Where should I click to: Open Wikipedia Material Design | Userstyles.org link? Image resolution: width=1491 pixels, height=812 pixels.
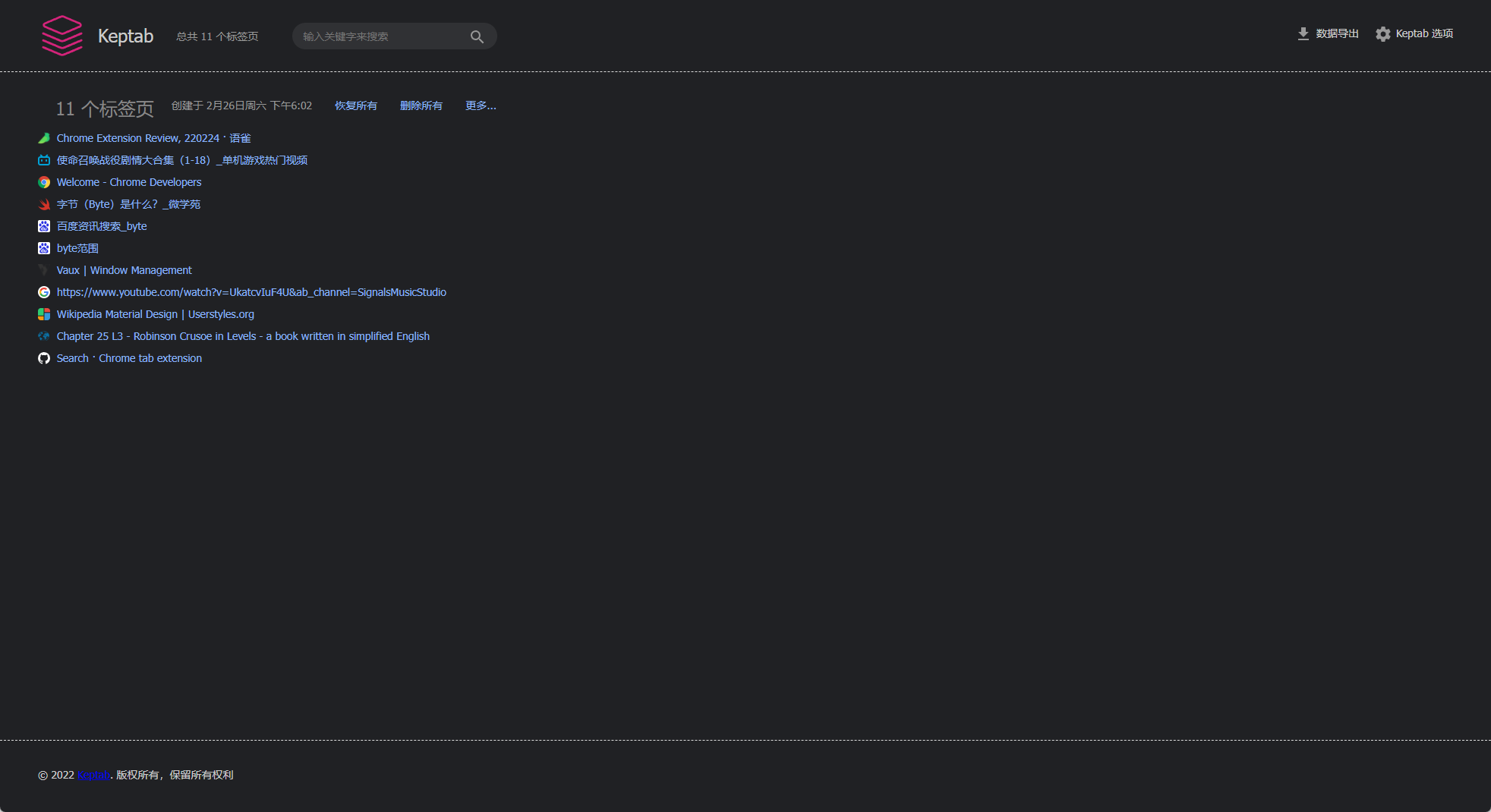pyautogui.click(x=155, y=314)
